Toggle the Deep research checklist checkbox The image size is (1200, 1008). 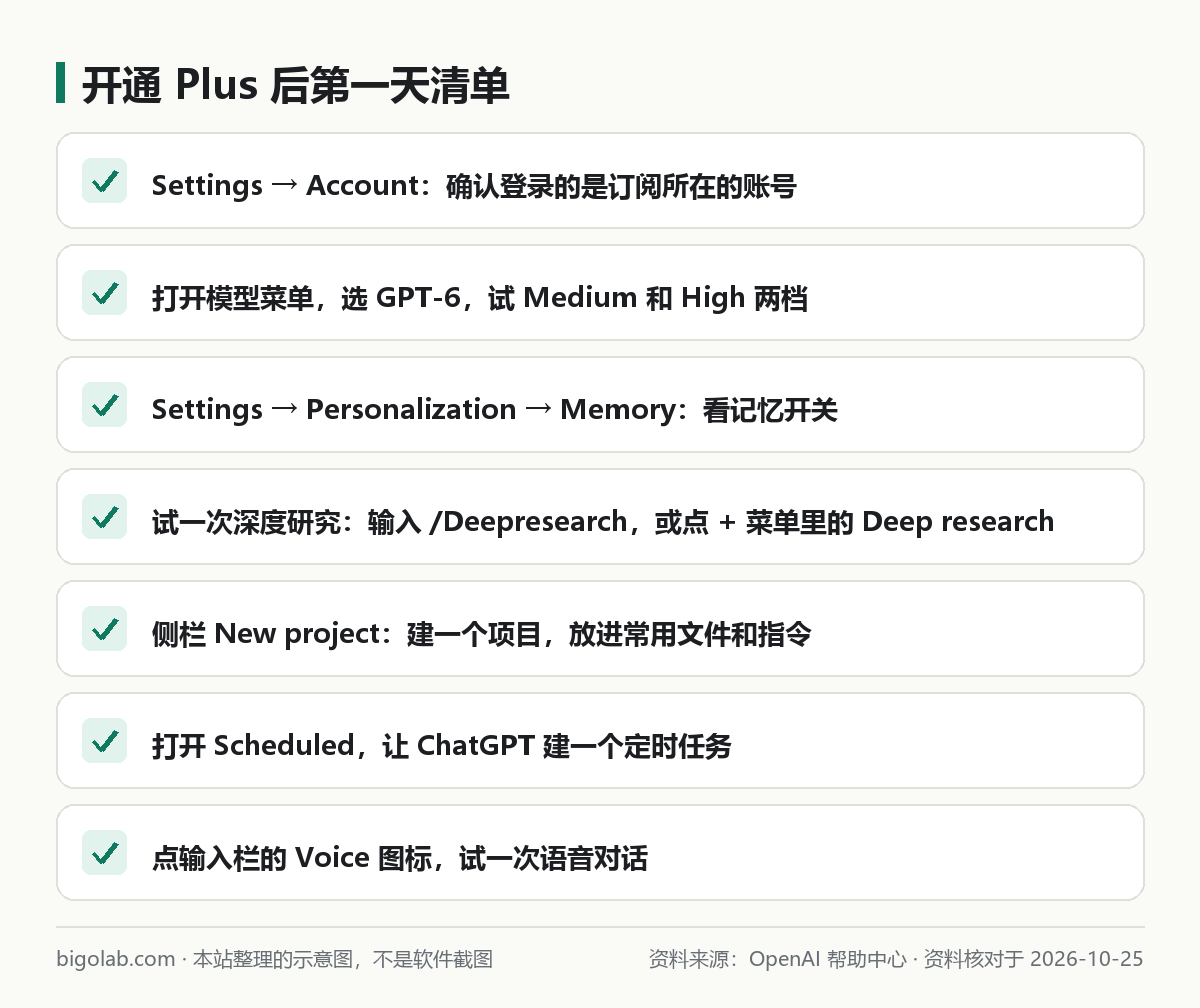point(104,517)
